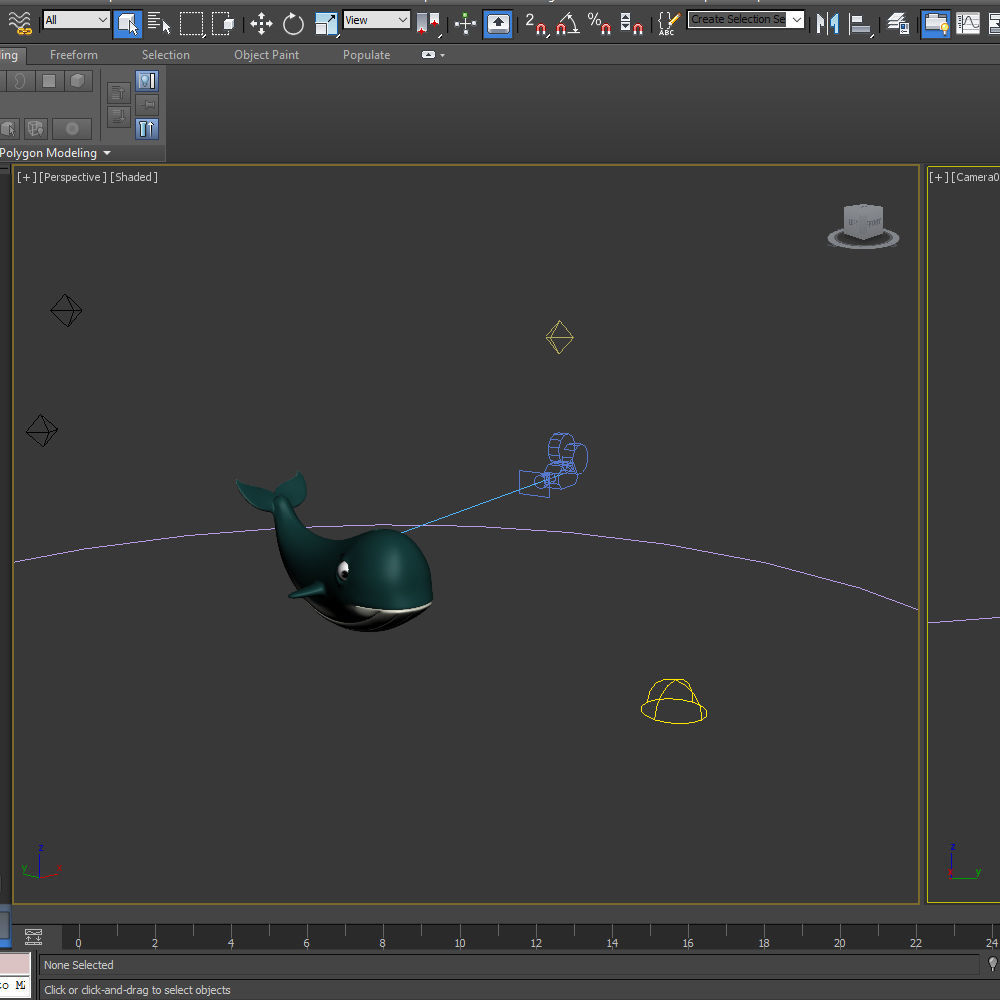Activate Select and Move tool
This screenshot has width=1000, height=1000.
[261, 24]
